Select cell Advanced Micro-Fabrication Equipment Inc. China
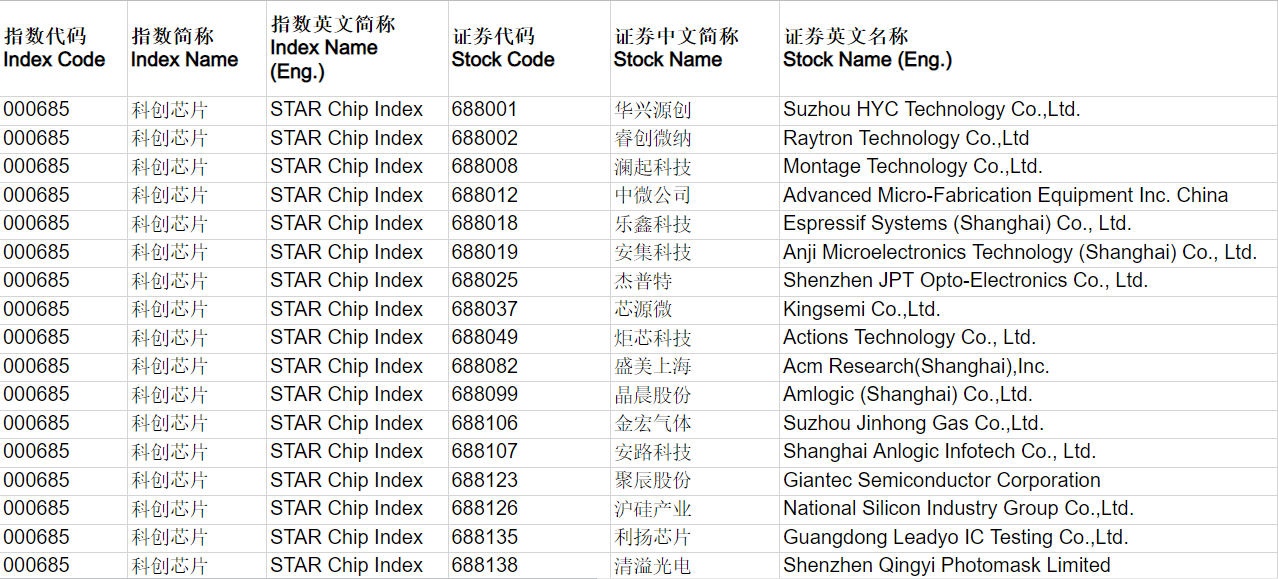The image size is (1278, 579). tap(1029, 195)
